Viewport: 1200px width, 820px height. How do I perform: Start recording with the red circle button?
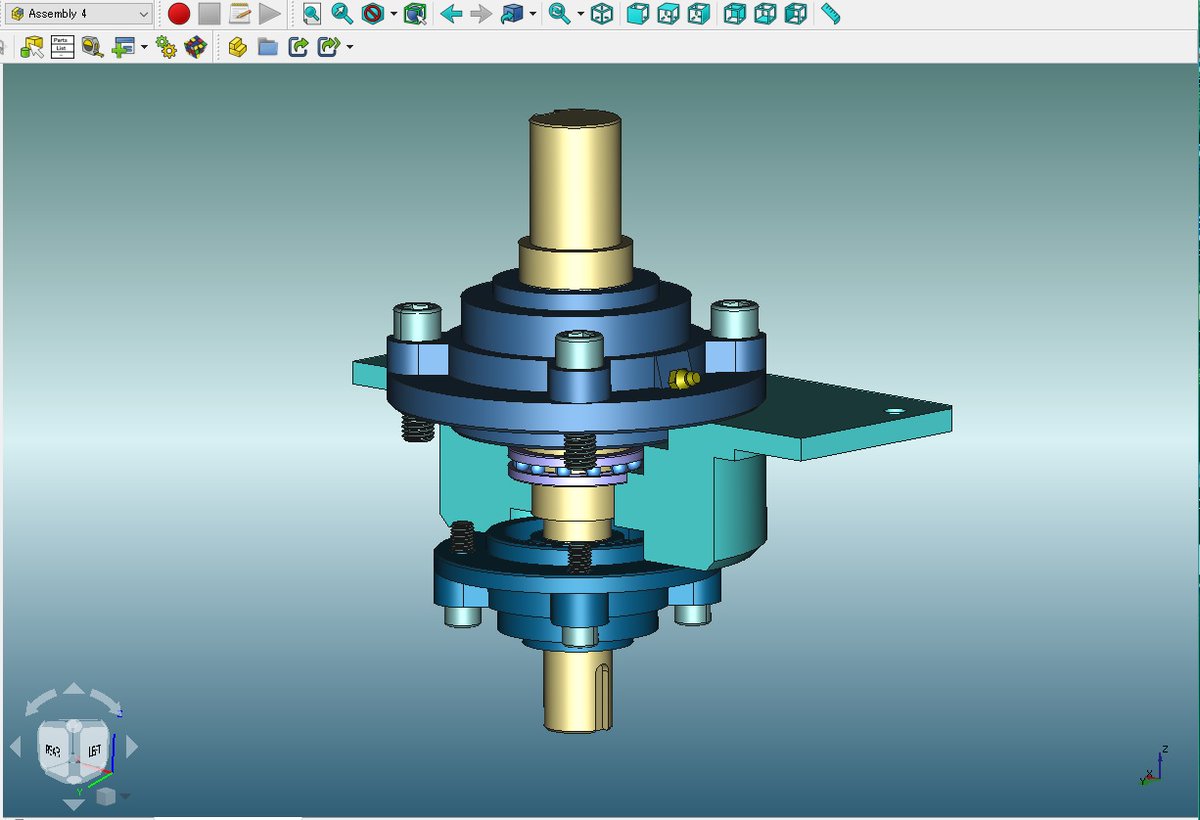(x=178, y=14)
